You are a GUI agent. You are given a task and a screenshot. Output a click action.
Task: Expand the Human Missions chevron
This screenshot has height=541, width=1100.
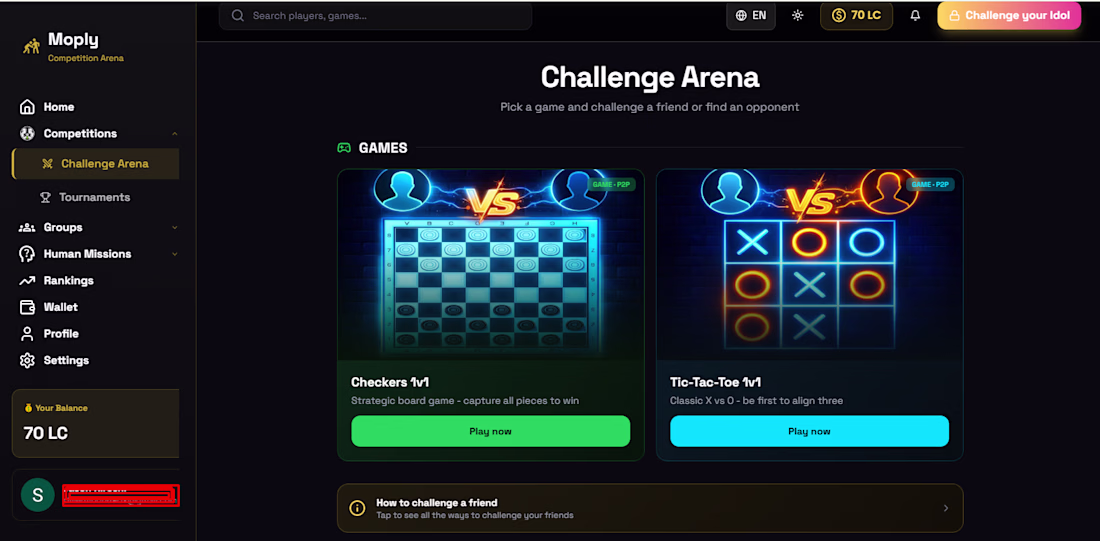175,254
